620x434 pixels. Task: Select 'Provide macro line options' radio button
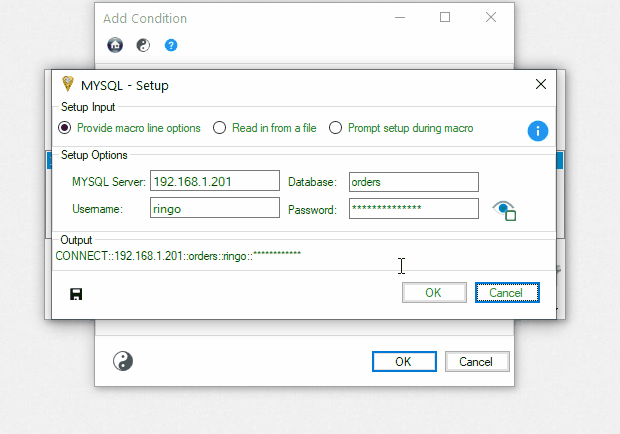[x=65, y=128]
